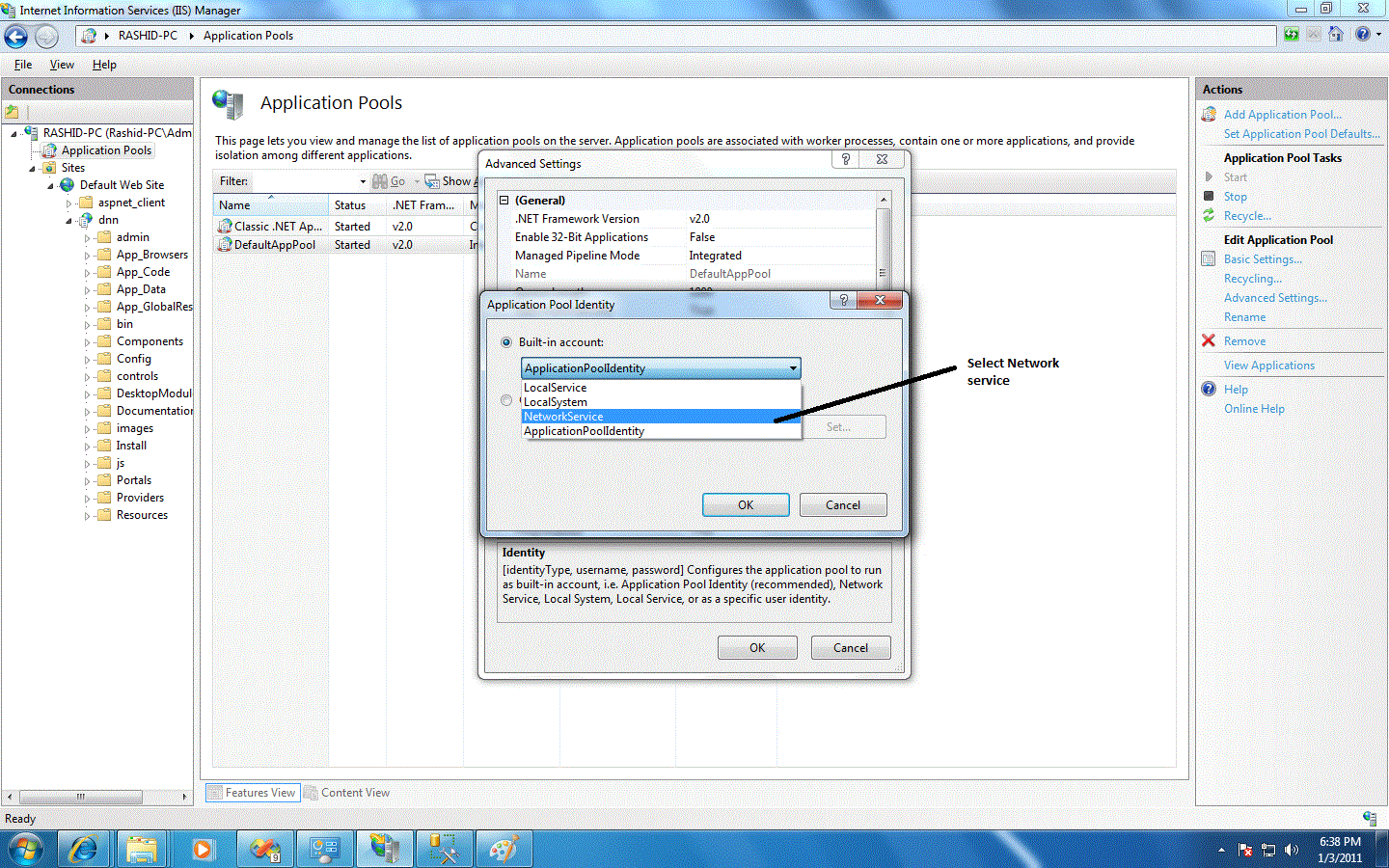Expand the Portals folder in Connections tree
The width and height of the screenshot is (1389, 868).
(88, 479)
